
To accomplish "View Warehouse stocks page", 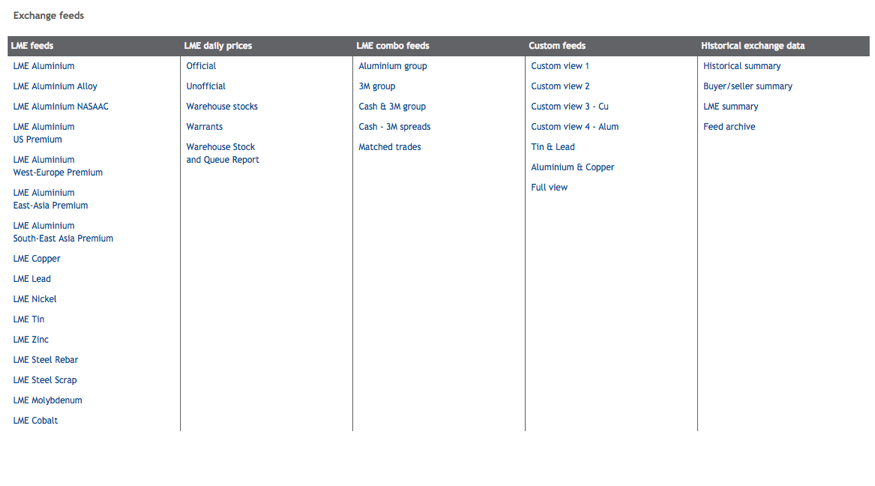I will tap(222, 106).
